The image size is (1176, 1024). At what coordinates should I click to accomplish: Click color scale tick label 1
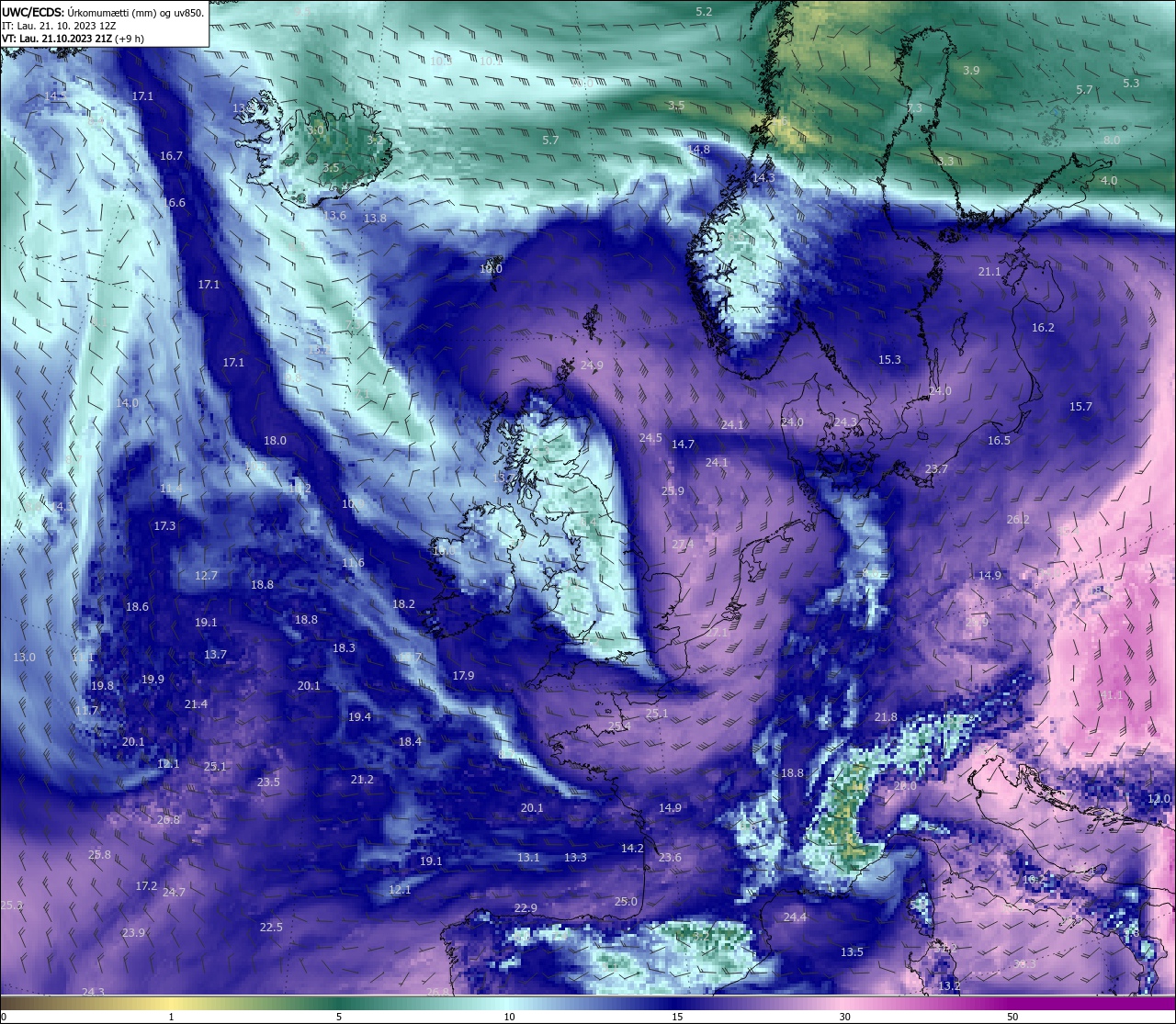(x=172, y=1017)
